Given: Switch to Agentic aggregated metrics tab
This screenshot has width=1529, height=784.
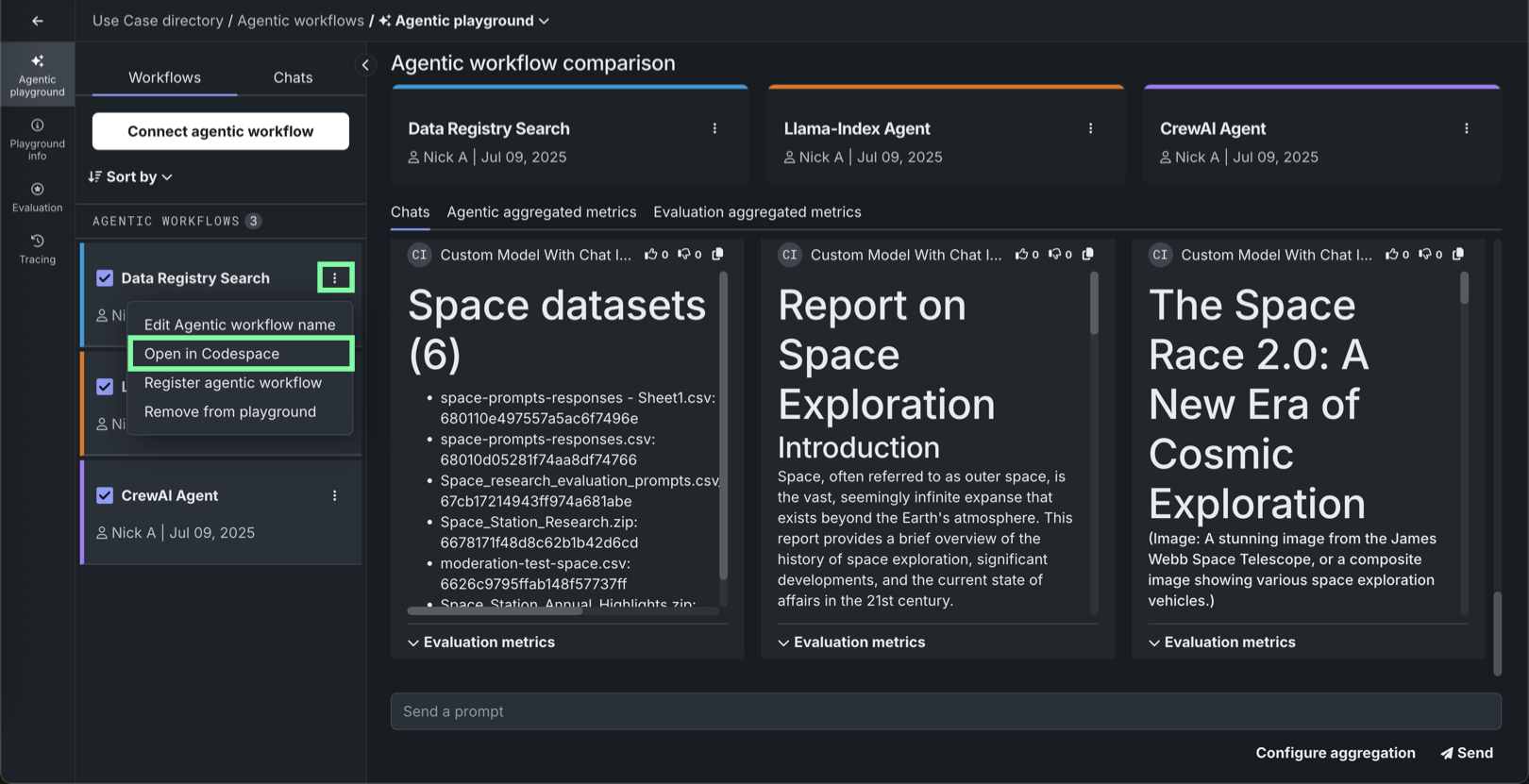Looking at the screenshot, I should pos(541,212).
